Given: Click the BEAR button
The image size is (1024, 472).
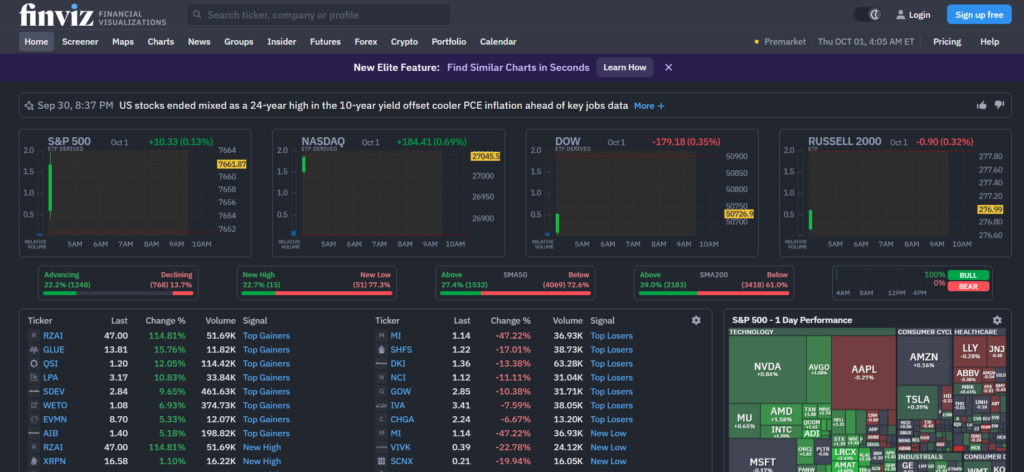Looking at the screenshot, I should (x=968, y=287).
